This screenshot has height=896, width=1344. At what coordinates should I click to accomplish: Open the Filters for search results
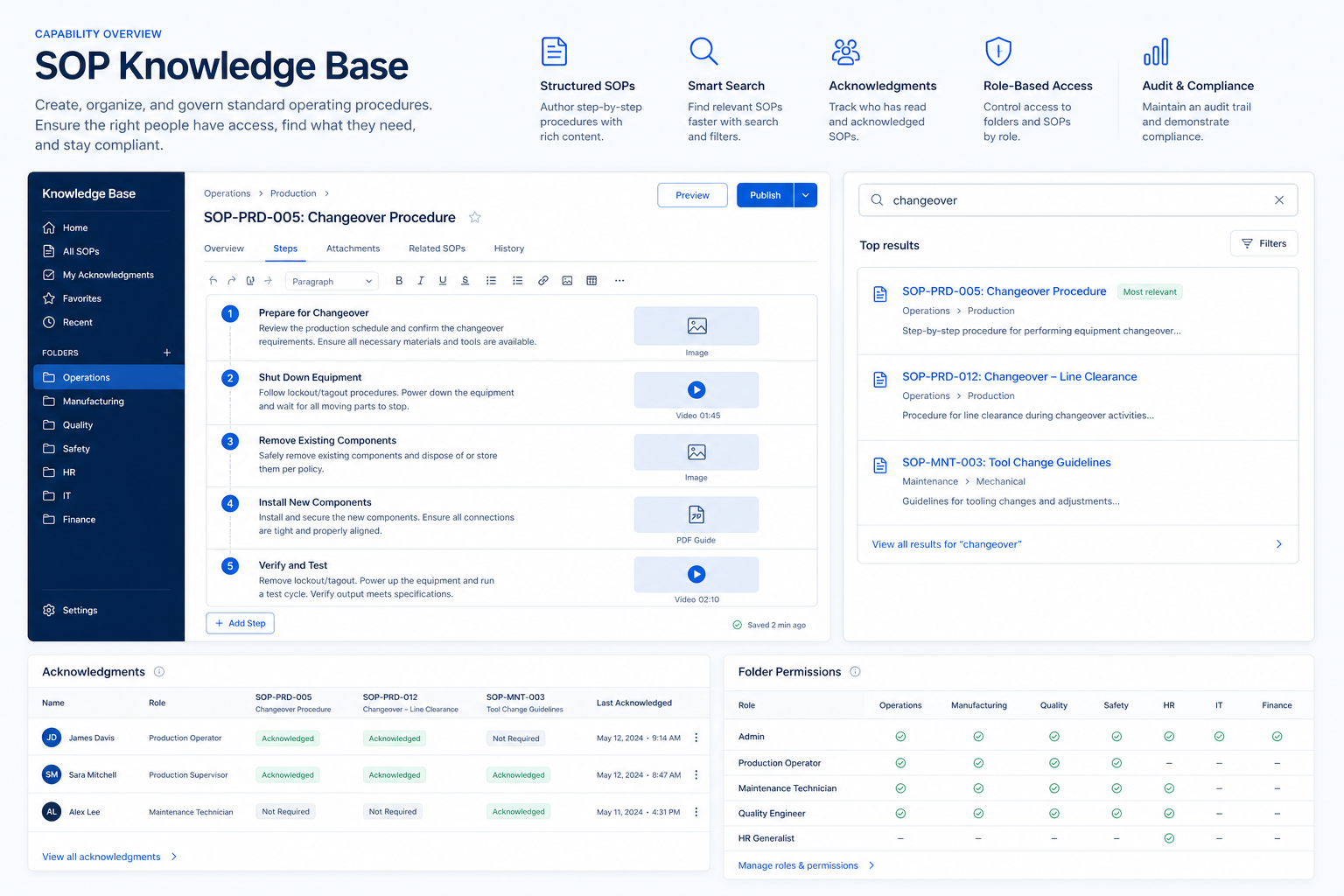point(1263,243)
